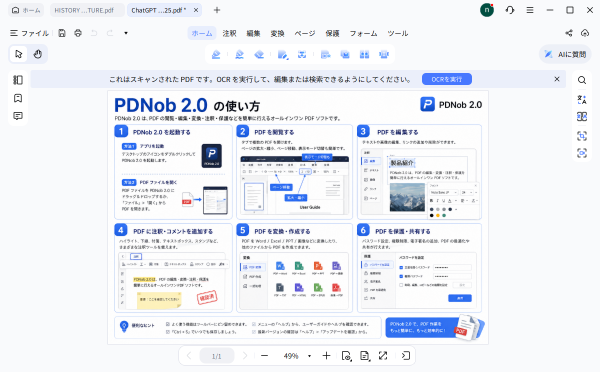Image resolution: width=600 pixels, height=372 pixels.
Task: Open a new tab with the plus icon
Action: click(x=217, y=10)
